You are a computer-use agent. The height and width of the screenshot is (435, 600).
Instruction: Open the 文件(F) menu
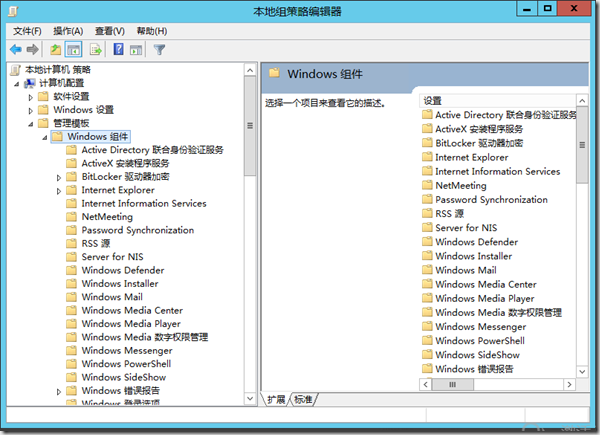28,31
